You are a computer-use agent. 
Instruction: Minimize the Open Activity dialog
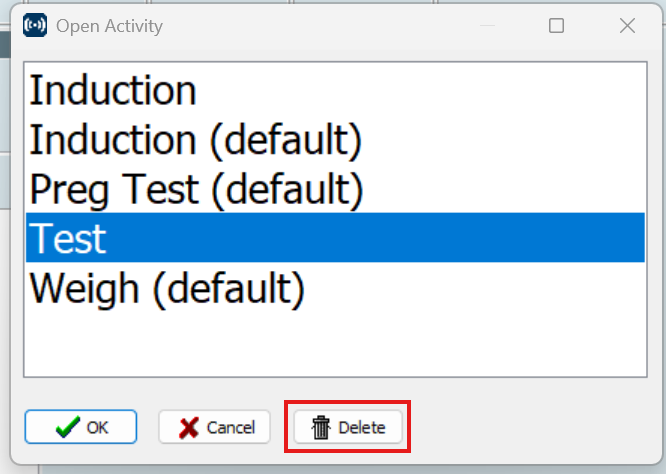(x=487, y=26)
